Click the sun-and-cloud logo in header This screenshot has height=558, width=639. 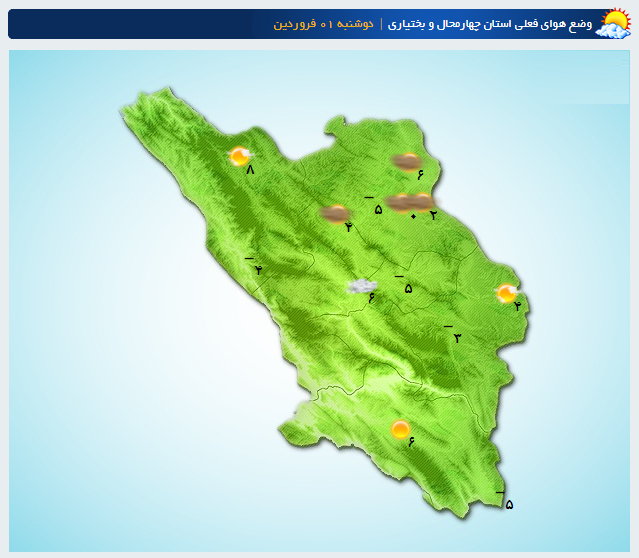click(612, 23)
